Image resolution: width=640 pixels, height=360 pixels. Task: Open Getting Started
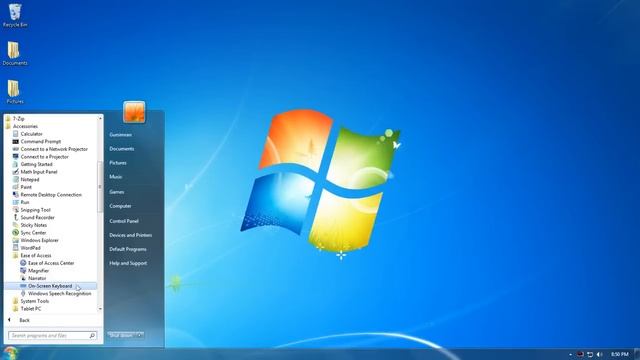pos(33,164)
